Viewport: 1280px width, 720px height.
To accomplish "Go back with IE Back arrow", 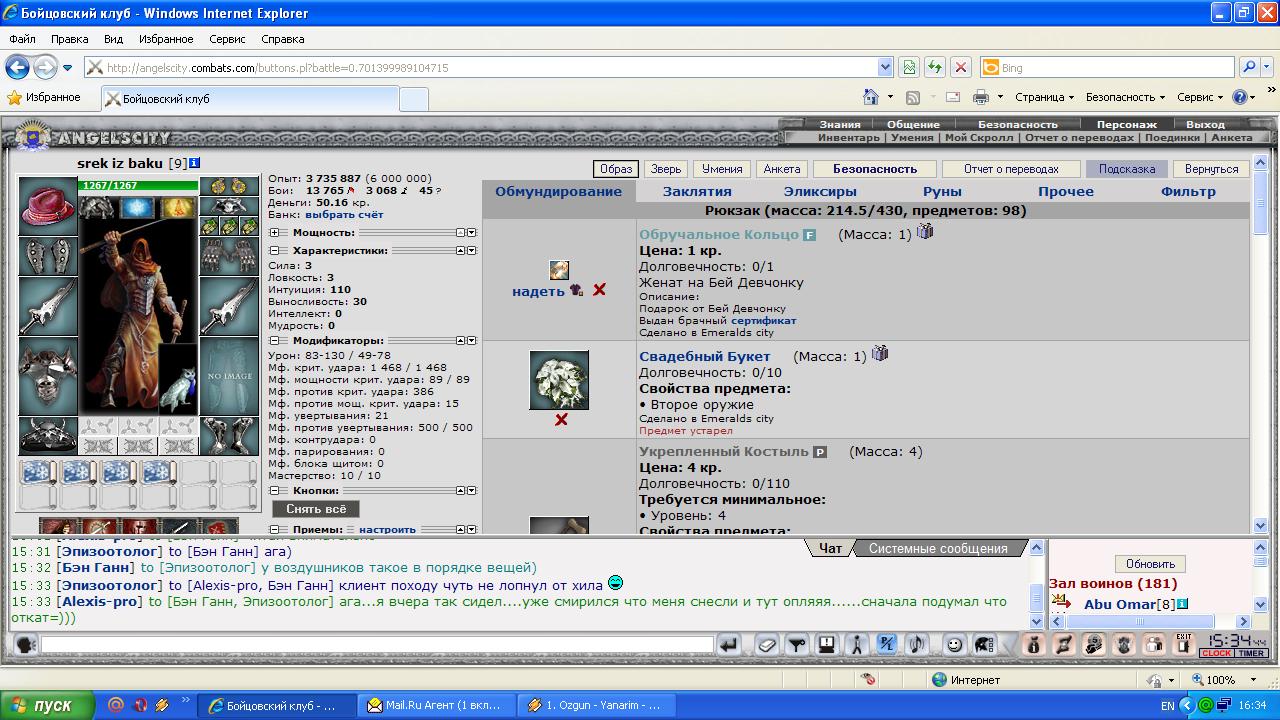I will tap(17, 67).
